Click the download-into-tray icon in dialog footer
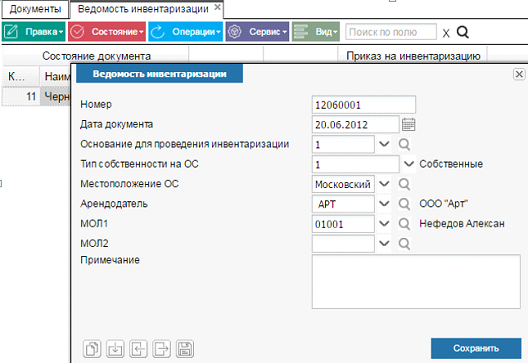The width and height of the screenshot is (528, 364). (115, 349)
